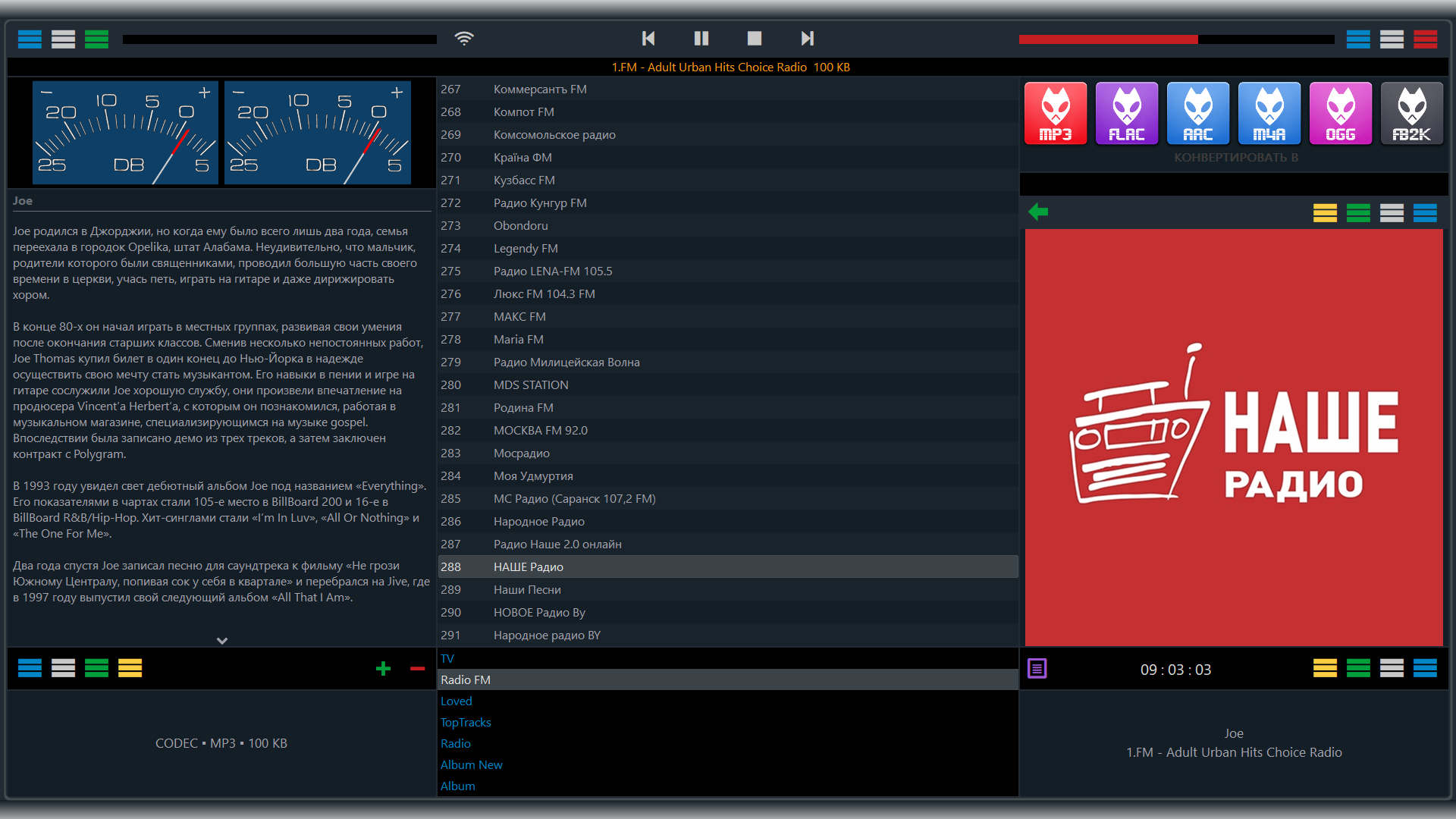Choose the M4A converter icon
Image resolution: width=1456 pixels, height=819 pixels.
click(x=1269, y=114)
